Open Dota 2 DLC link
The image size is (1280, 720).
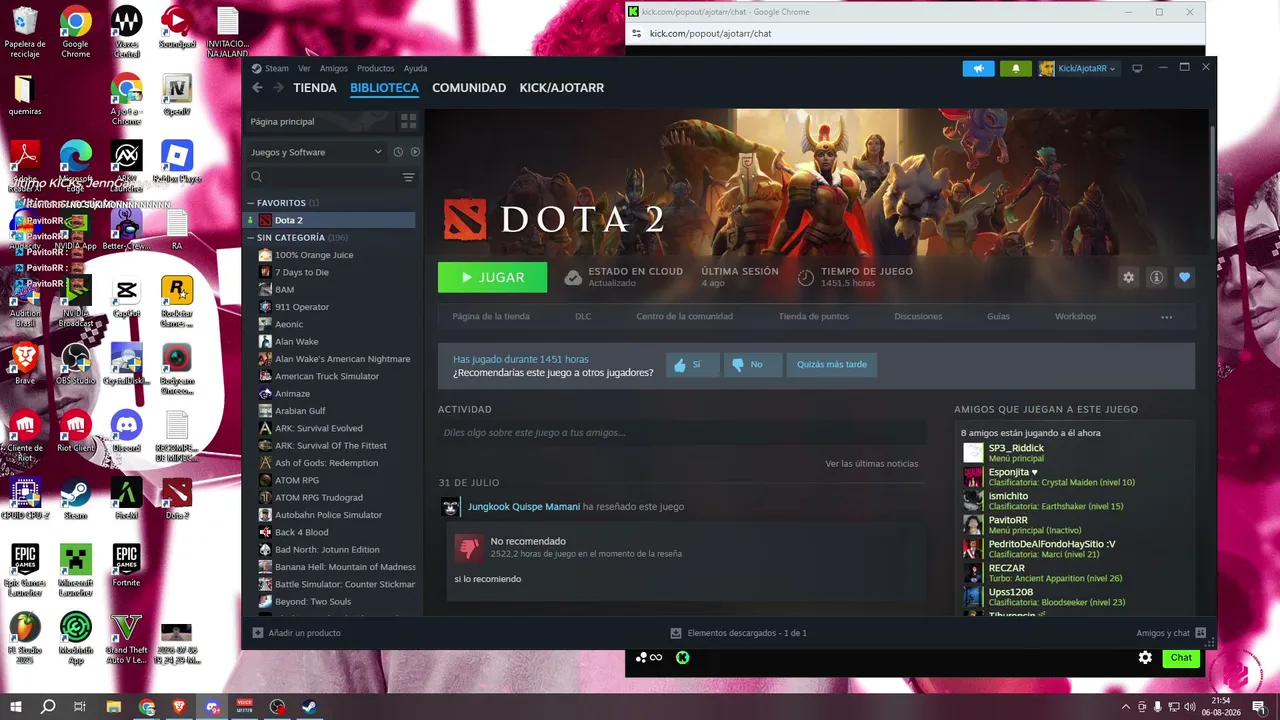(583, 316)
